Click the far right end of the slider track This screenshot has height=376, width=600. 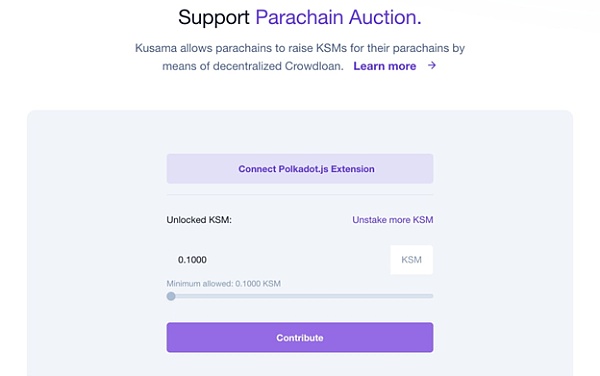click(x=431, y=296)
